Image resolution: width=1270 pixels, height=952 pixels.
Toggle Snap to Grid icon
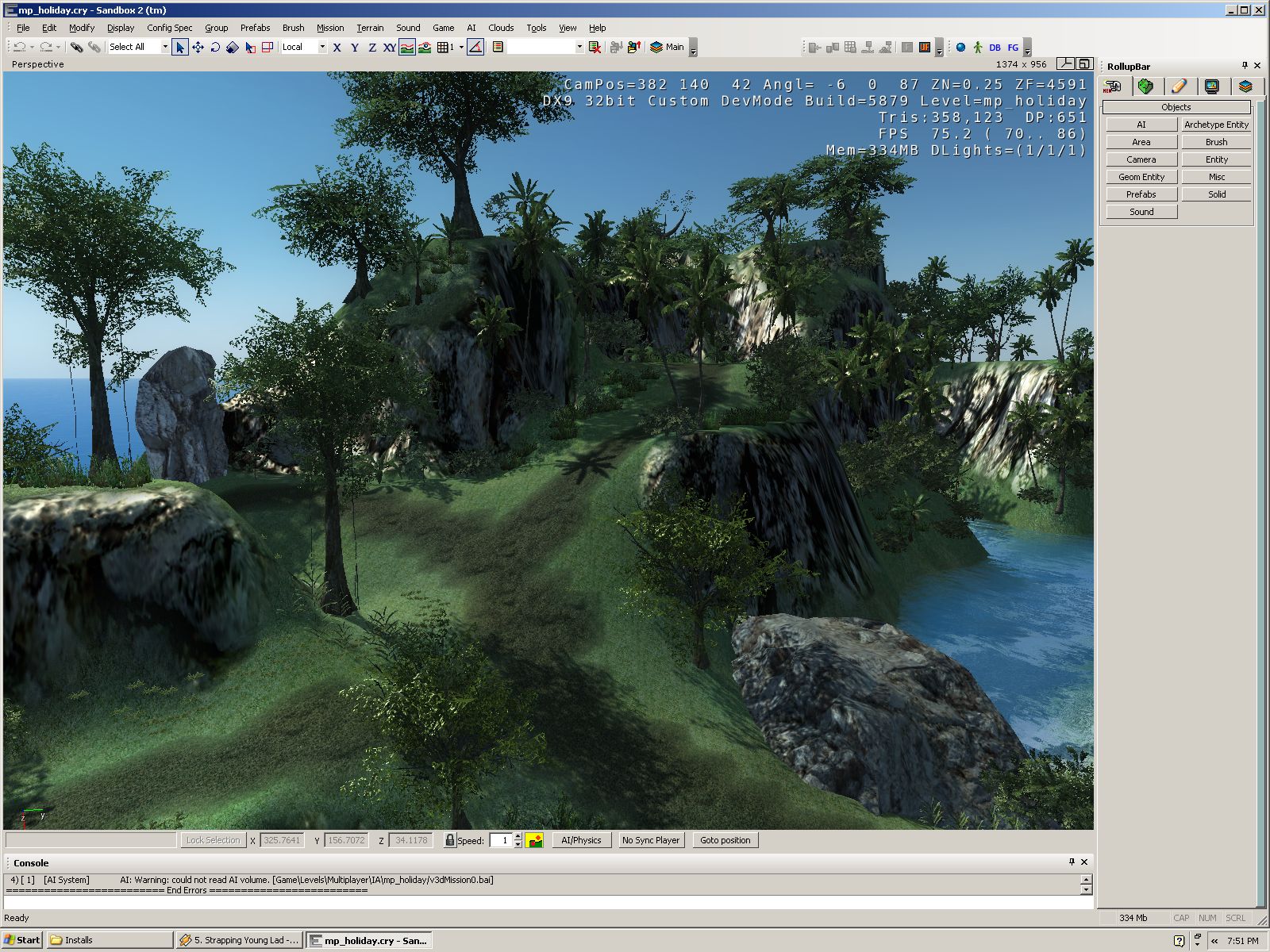coord(444,47)
